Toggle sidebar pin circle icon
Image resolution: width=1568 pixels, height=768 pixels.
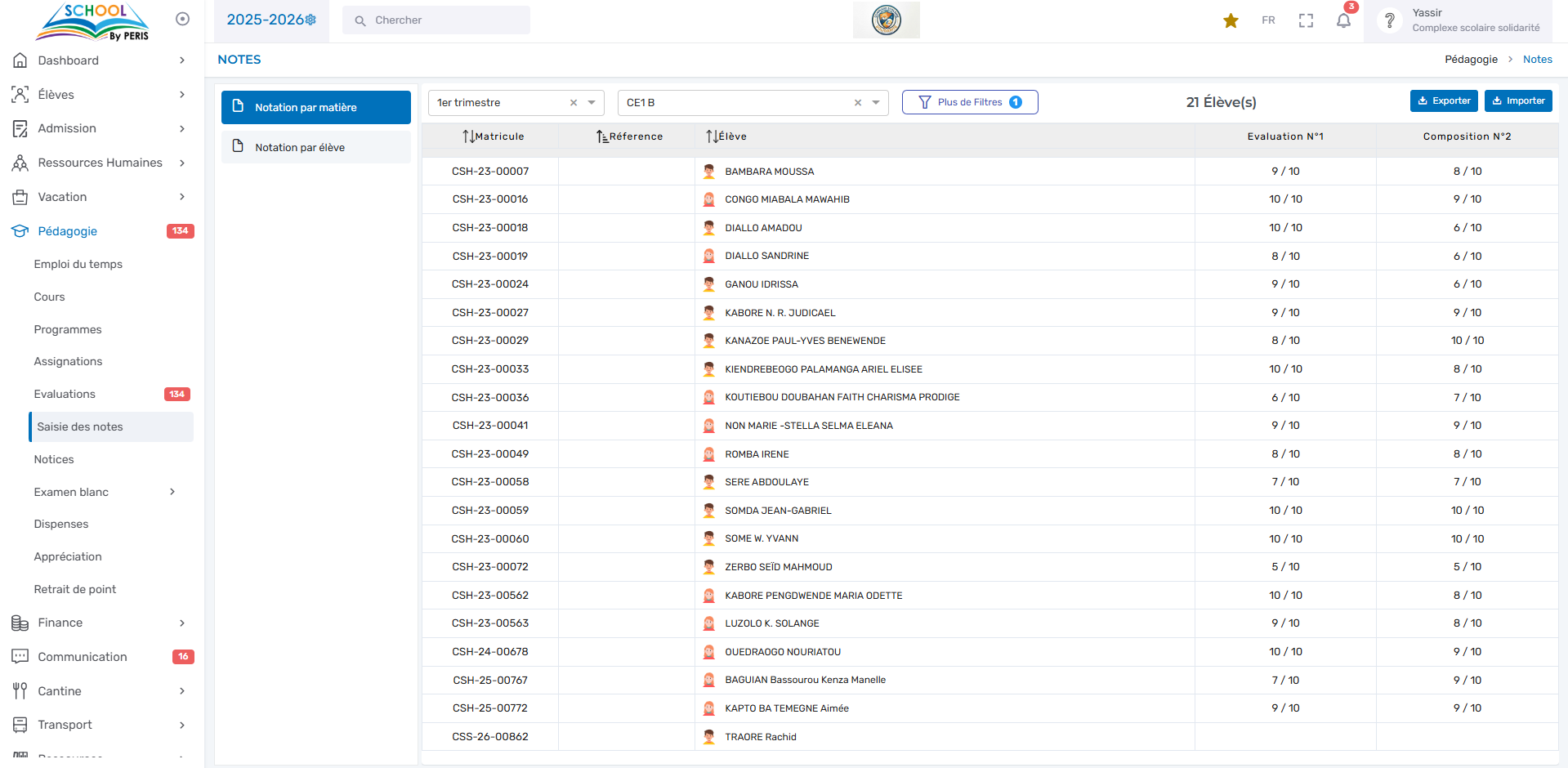pyautogui.click(x=182, y=19)
